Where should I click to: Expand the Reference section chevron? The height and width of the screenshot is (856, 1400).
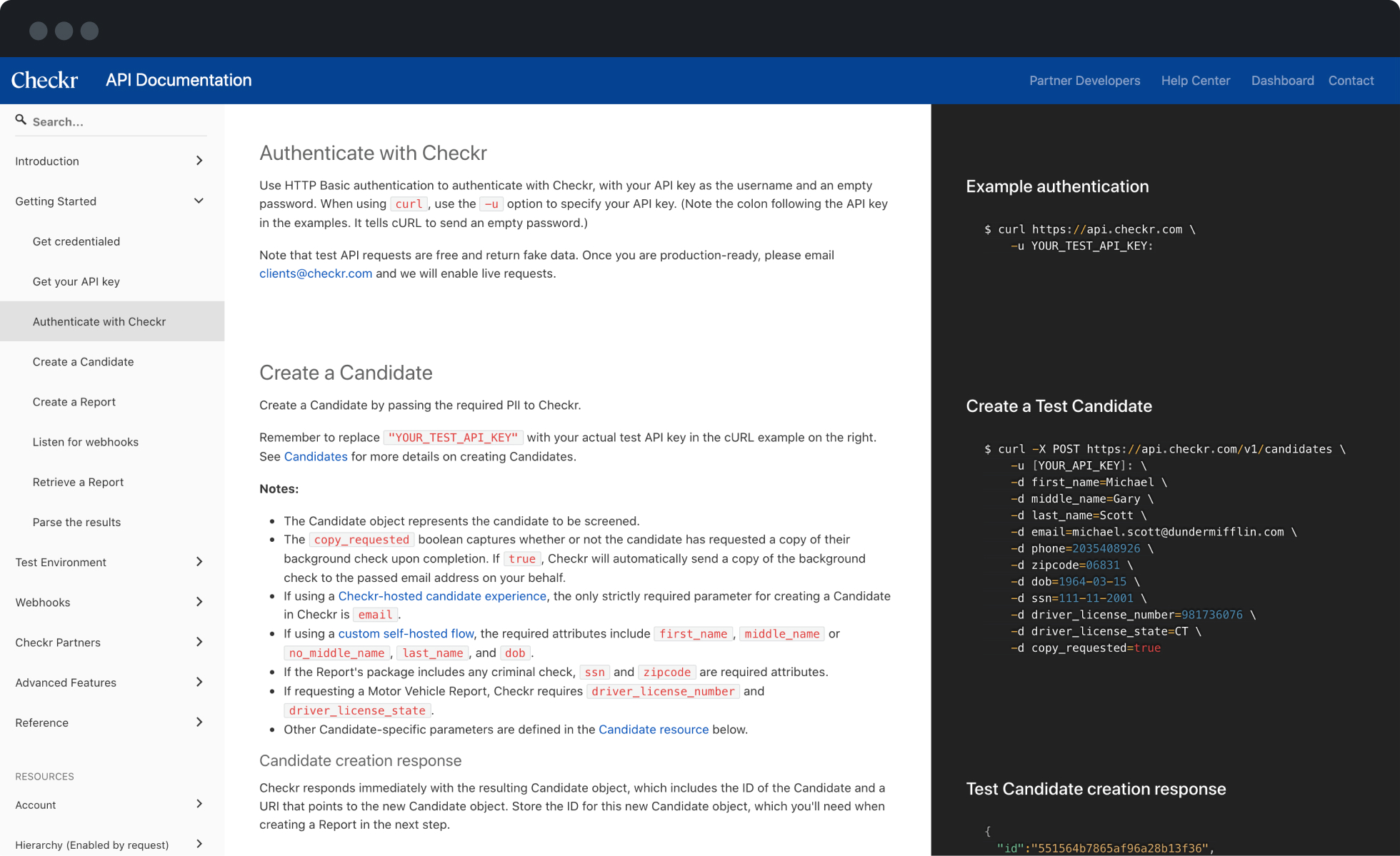pyautogui.click(x=199, y=722)
